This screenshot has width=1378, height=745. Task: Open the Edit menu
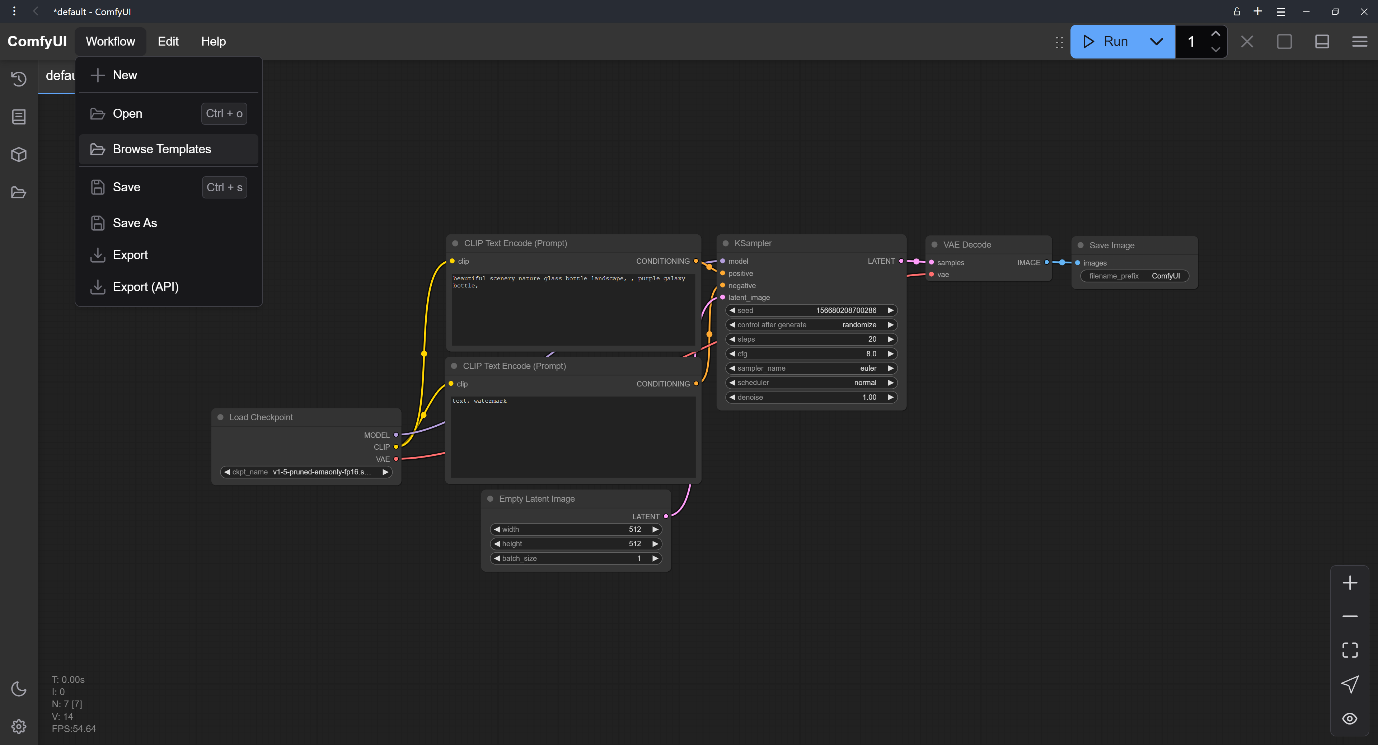pyautogui.click(x=168, y=42)
